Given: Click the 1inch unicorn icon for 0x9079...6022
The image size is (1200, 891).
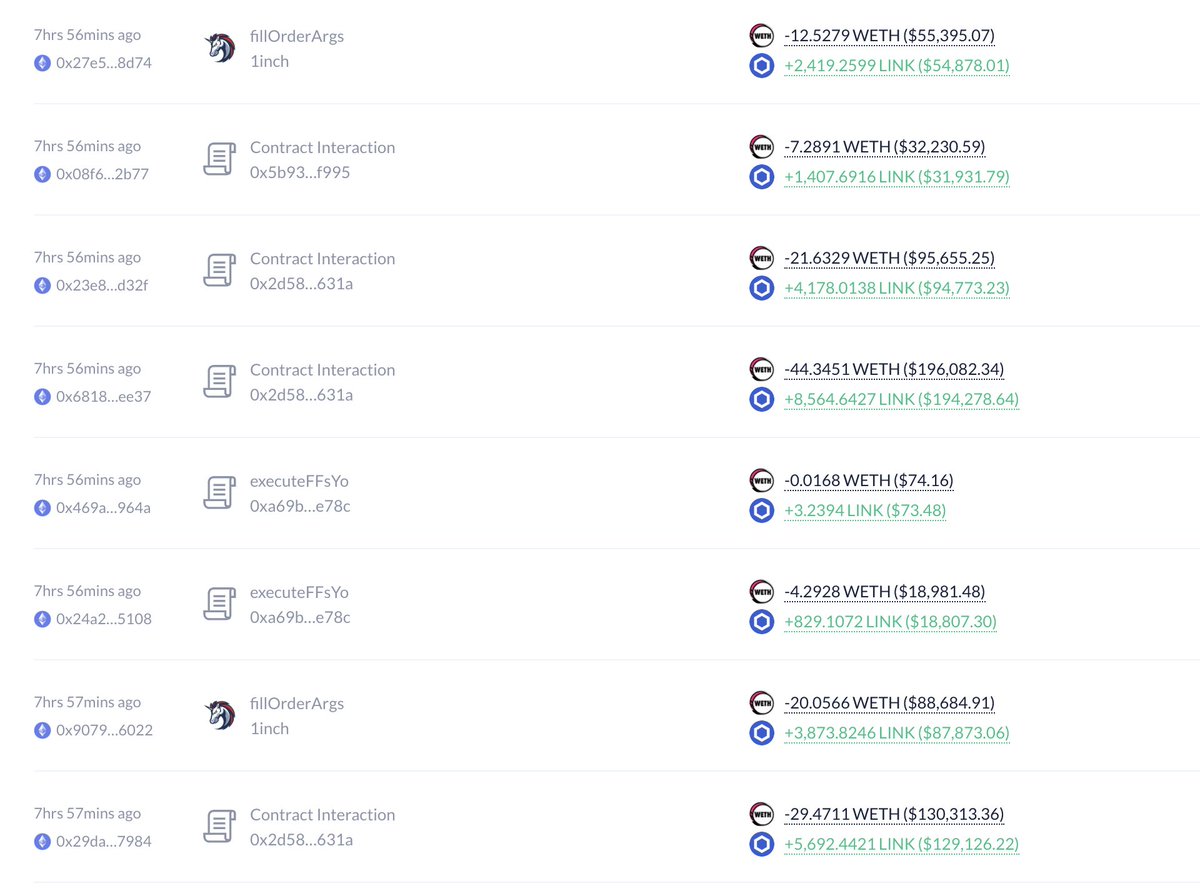Looking at the screenshot, I should tap(220, 715).
